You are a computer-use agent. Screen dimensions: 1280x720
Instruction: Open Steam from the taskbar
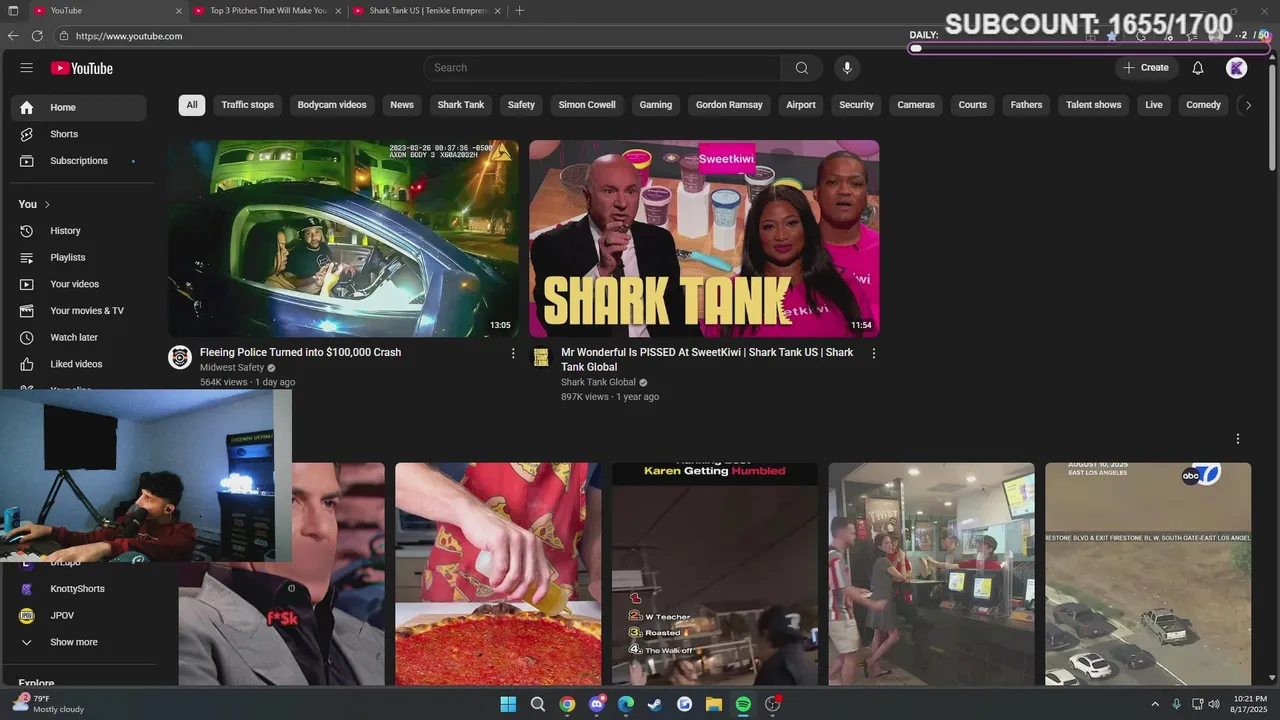click(655, 704)
